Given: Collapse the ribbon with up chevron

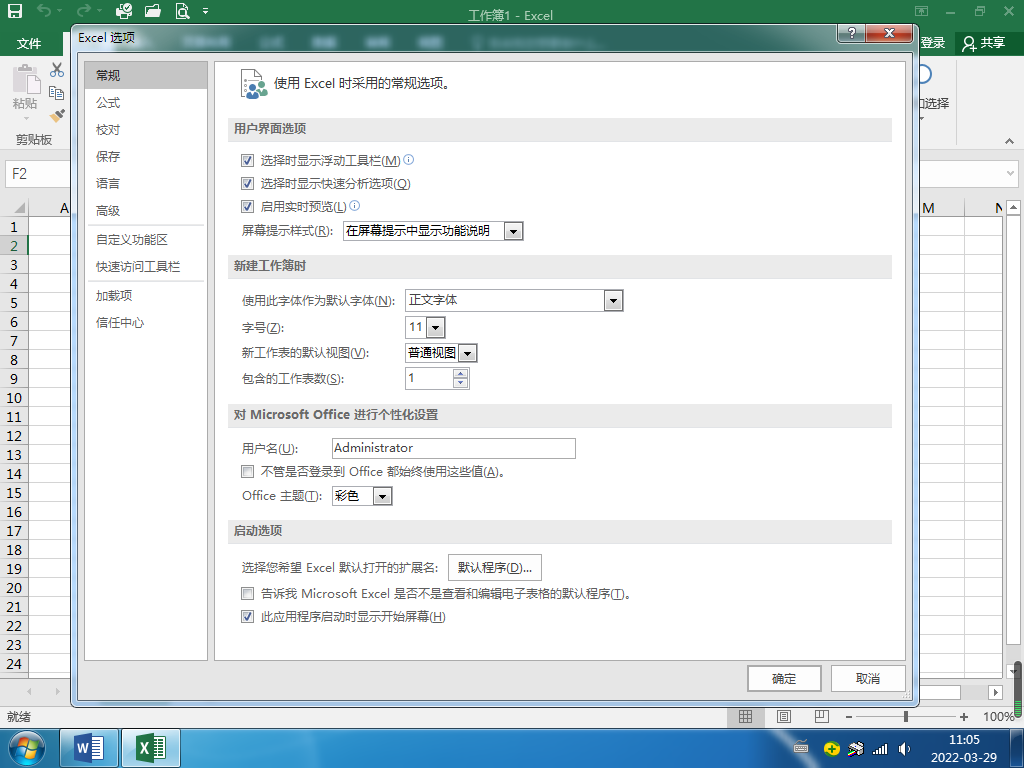Looking at the screenshot, I should coord(1009,141).
